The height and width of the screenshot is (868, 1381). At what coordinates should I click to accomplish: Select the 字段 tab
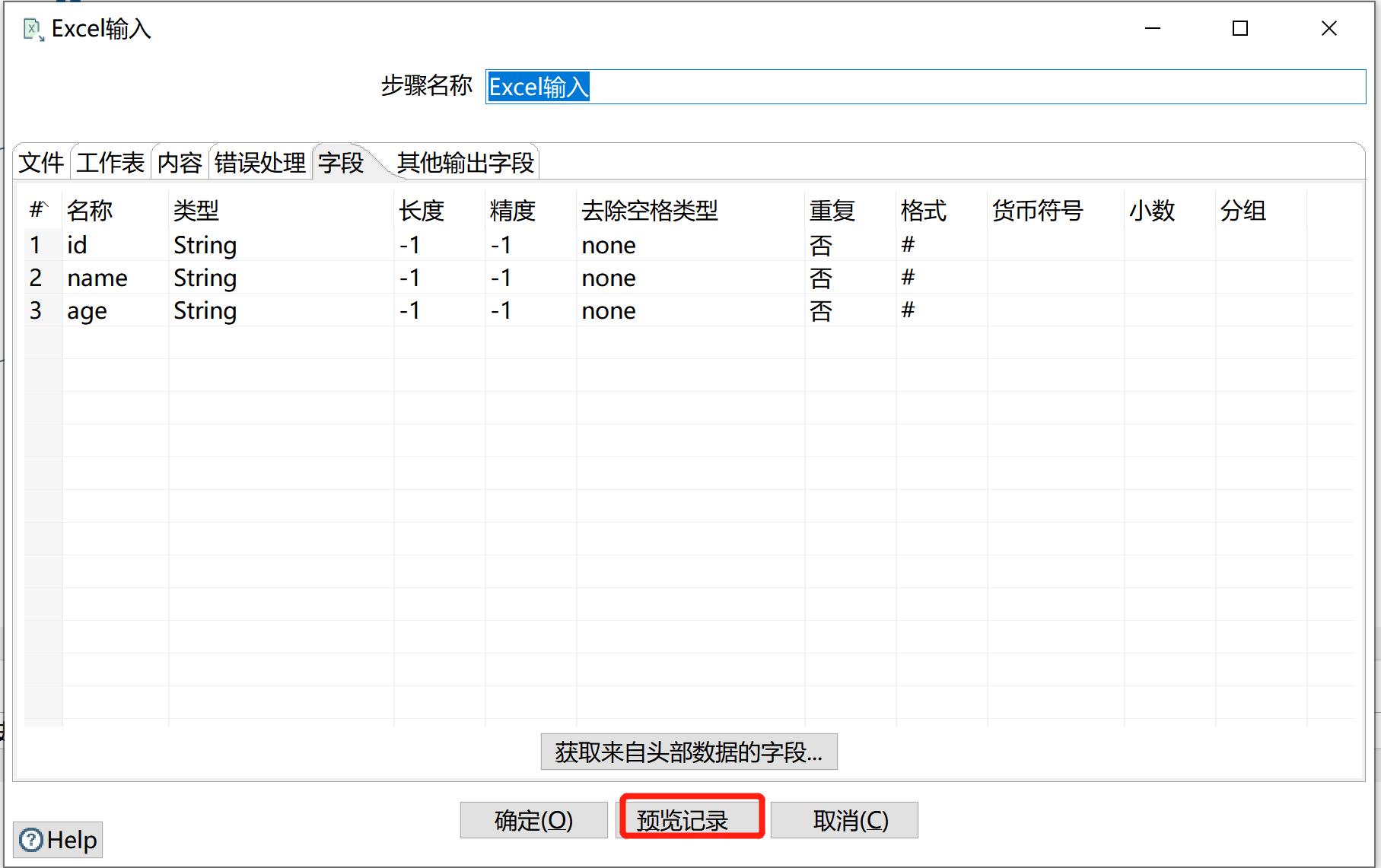[341, 162]
